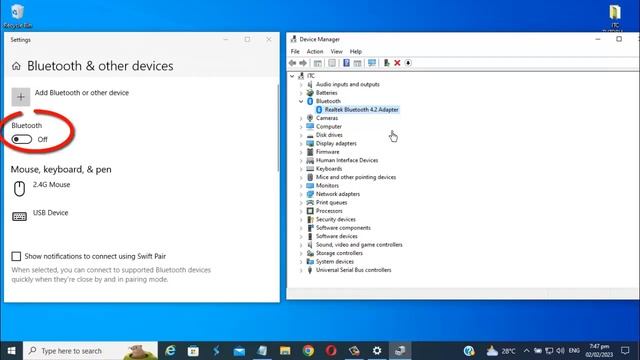The width and height of the screenshot is (640, 360).
Task: Select the USB Device keyboard icon
Action: [x=19, y=216]
